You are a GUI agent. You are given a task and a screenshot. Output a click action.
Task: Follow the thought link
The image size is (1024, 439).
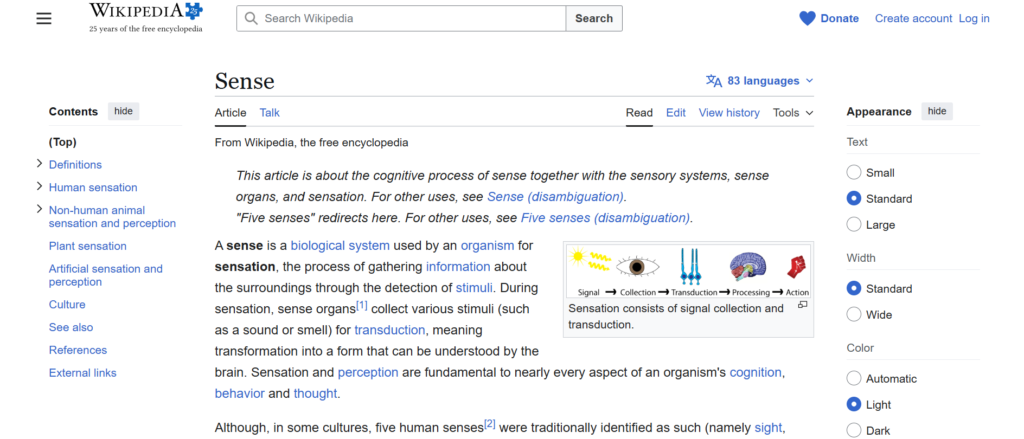[x=315, y=393]
